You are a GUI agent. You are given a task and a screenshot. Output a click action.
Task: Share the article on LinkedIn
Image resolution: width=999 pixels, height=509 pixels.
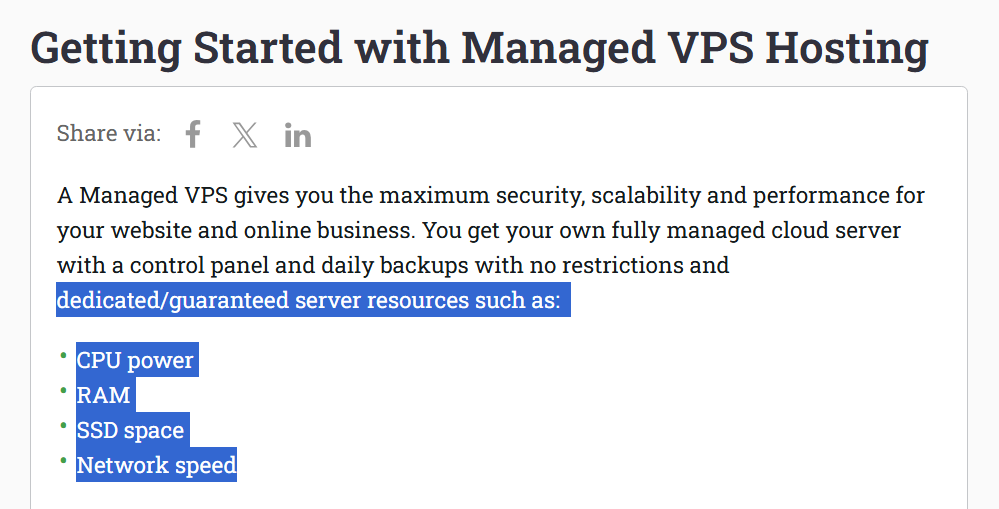(x=298, y=135)
